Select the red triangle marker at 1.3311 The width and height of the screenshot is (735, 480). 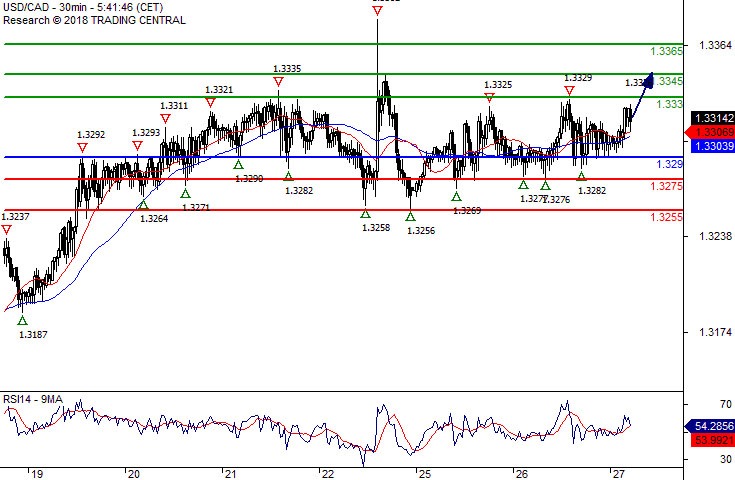(165, 118)
